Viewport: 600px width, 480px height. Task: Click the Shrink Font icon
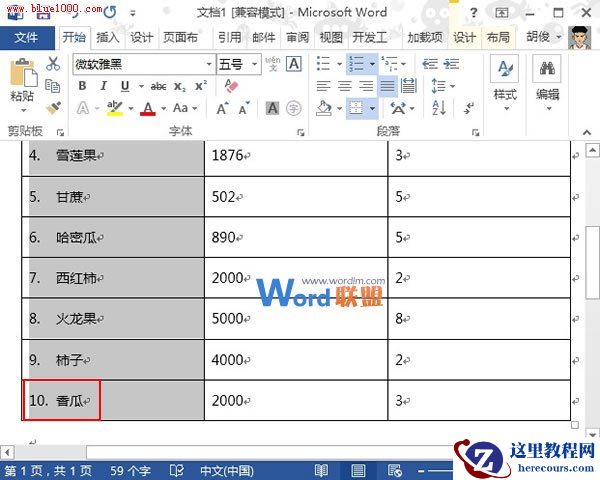(244, 108)
